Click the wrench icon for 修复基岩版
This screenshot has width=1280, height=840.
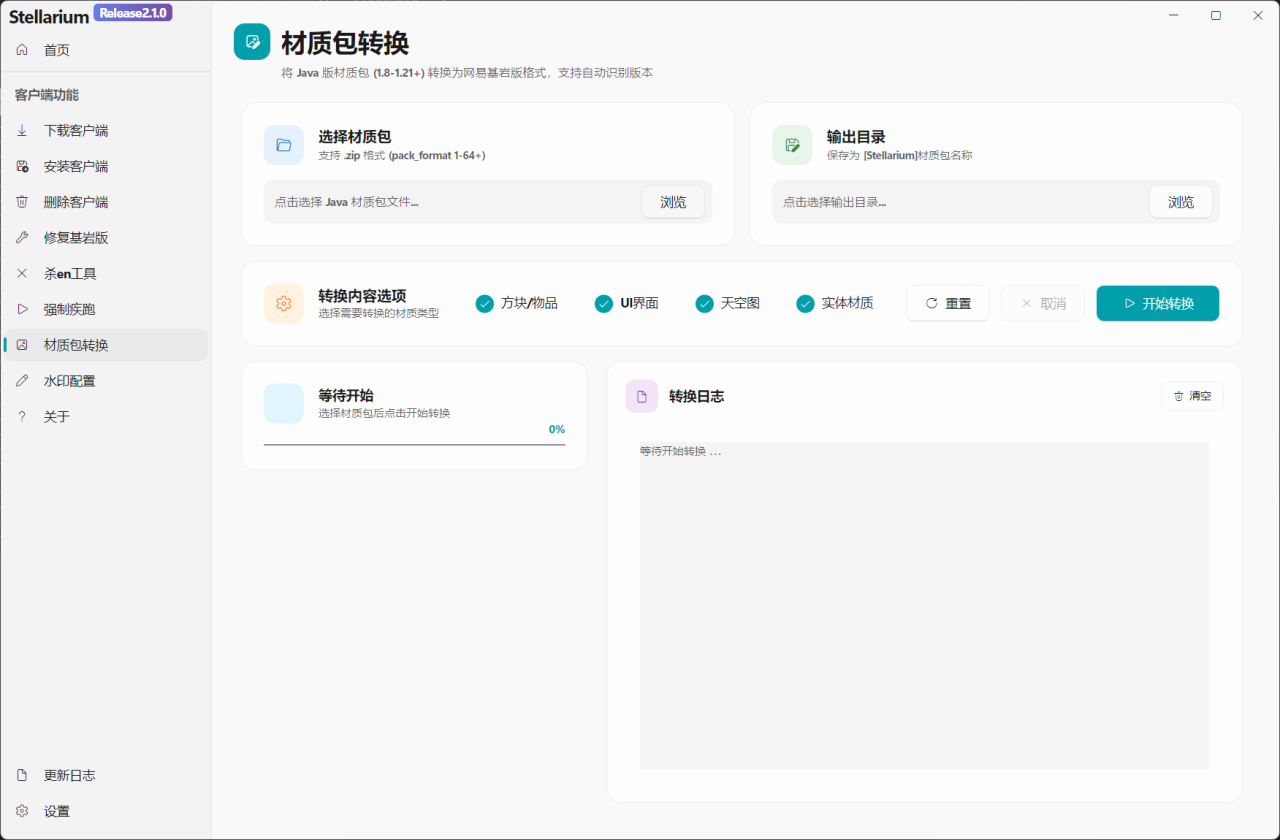pyautogui.click(x=22, y=238)
